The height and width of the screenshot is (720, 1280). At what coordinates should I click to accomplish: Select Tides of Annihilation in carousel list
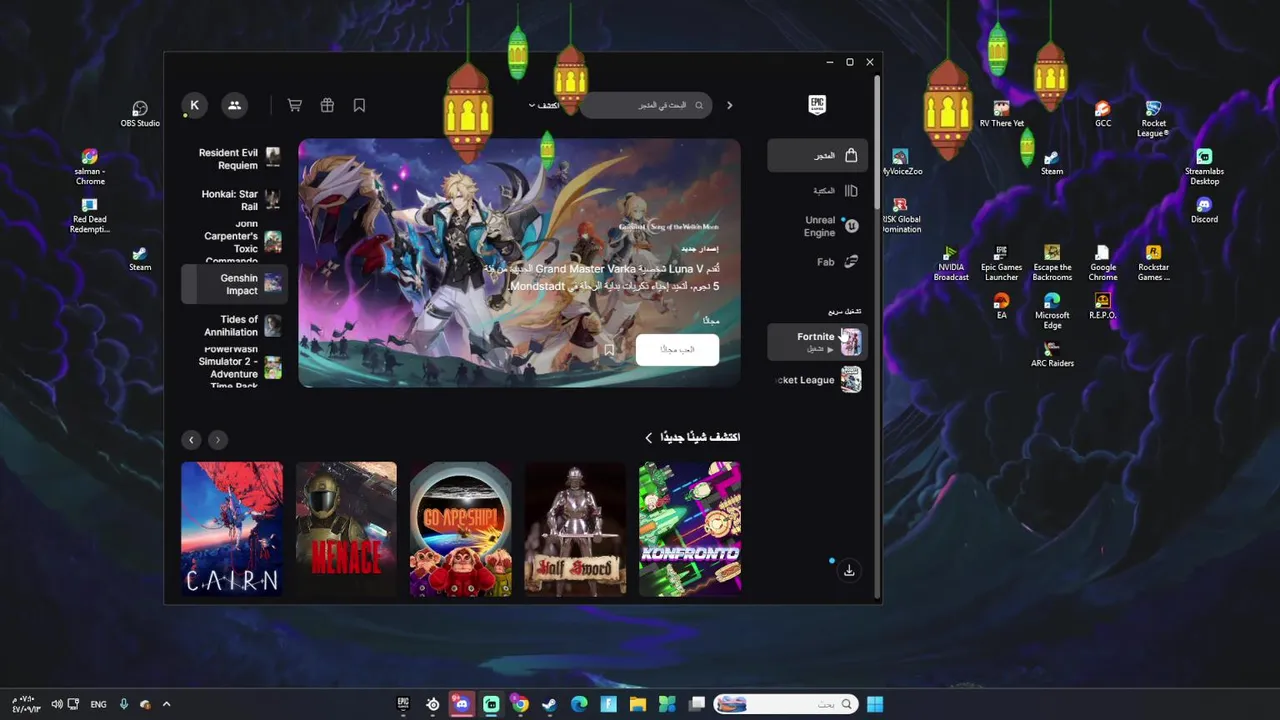[234, 326]
